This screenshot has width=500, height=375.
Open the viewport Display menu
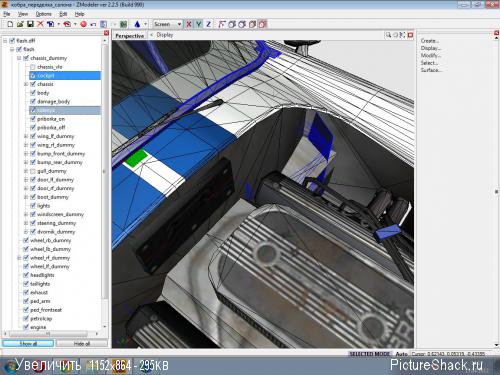click(x=165, y=35)
